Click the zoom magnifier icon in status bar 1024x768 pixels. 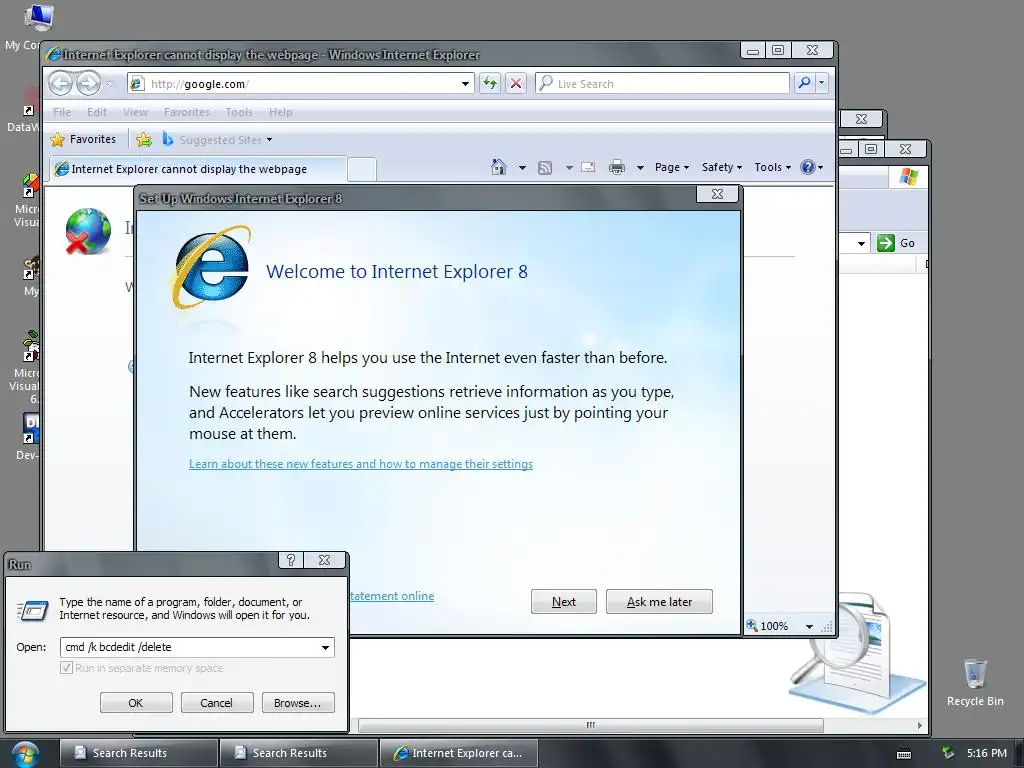(752, 625)
